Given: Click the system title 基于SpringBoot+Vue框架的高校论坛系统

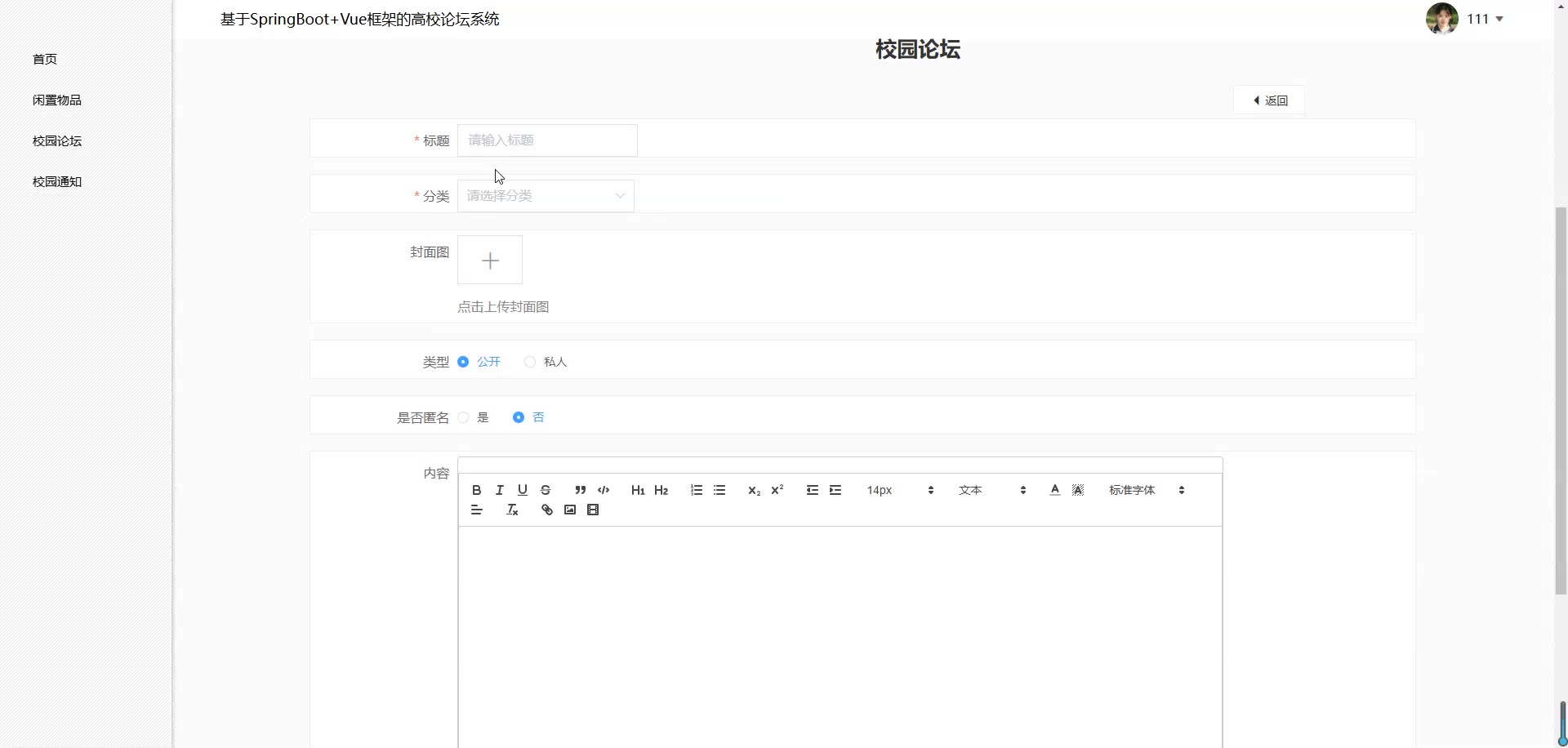Looking at the screenshot, I should pyautogui.click(x=360, y=19).
